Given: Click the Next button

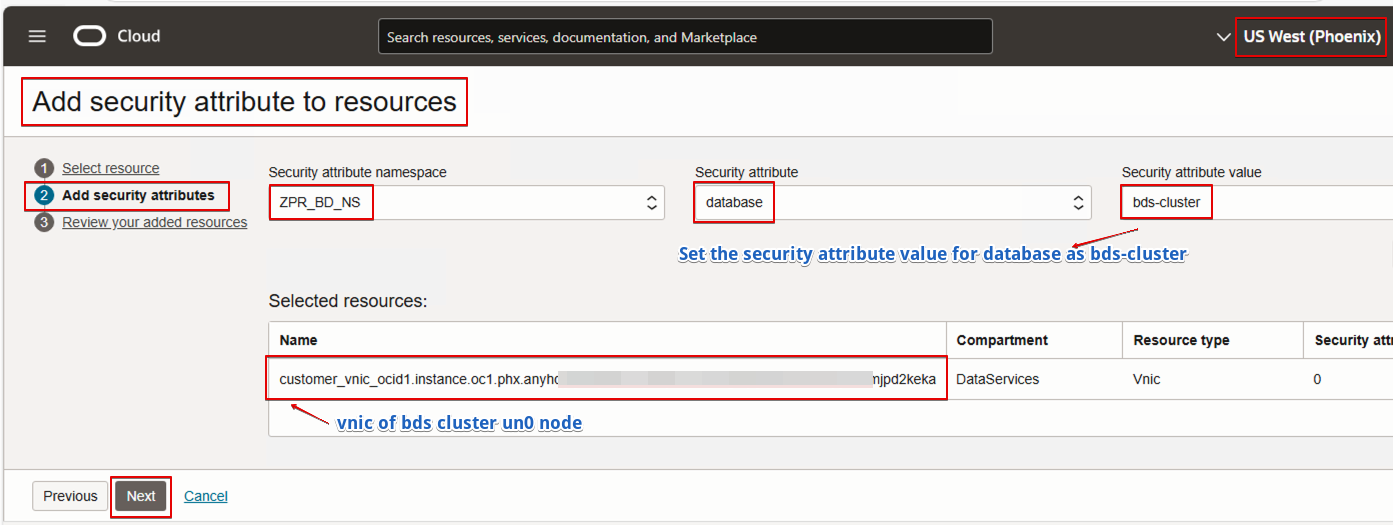Looking at the screenshot, I should [x=141, y=496].
